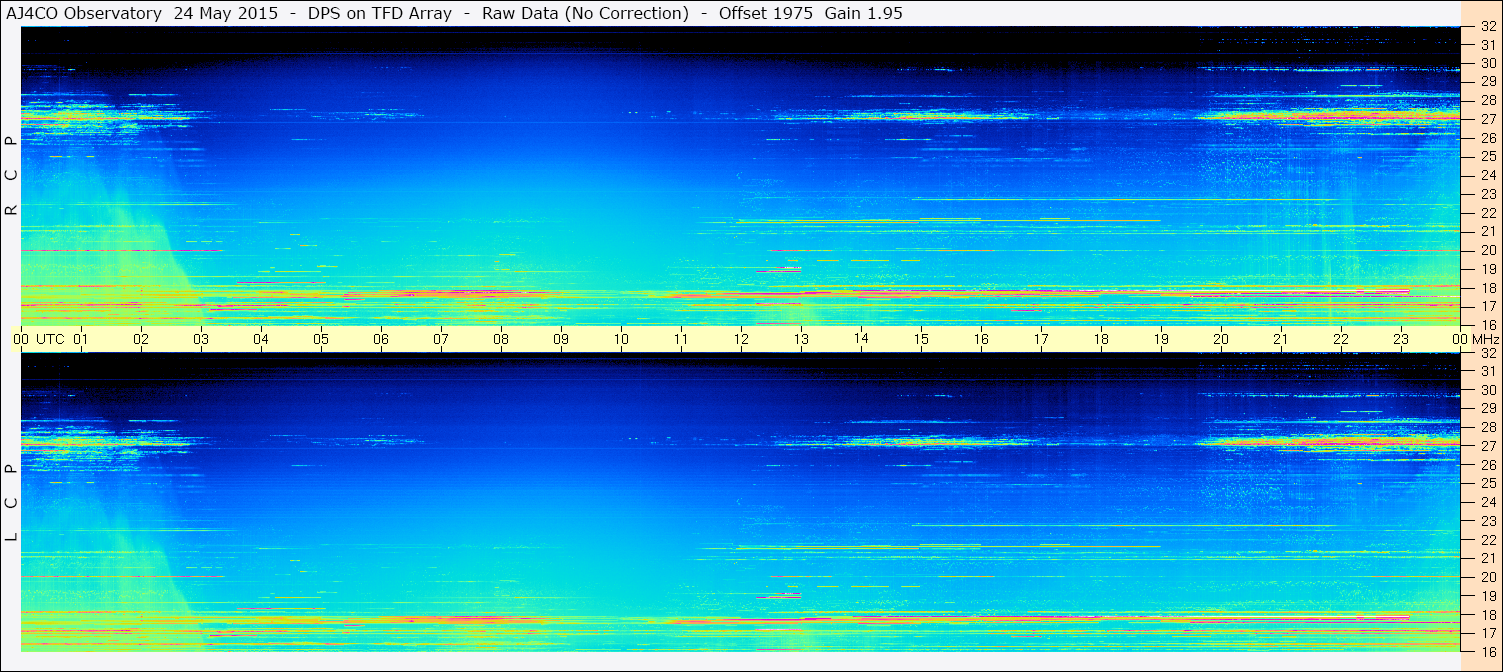Click the 22 MHz label on LCP scale
Viewport: 1503px width, 672px height.
coord(1487,540)
